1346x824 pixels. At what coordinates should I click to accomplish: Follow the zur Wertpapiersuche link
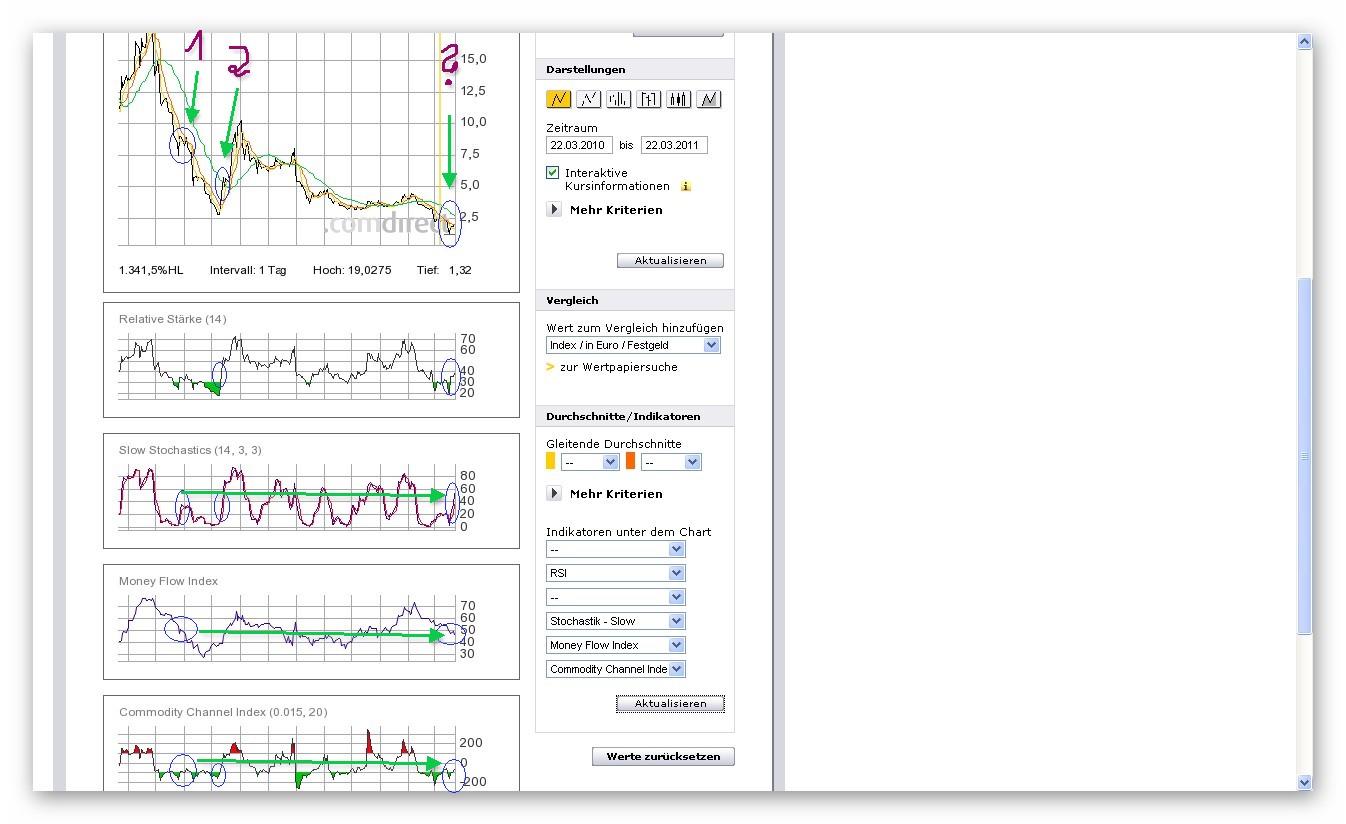pyautogui.click(x=619, y=367)
